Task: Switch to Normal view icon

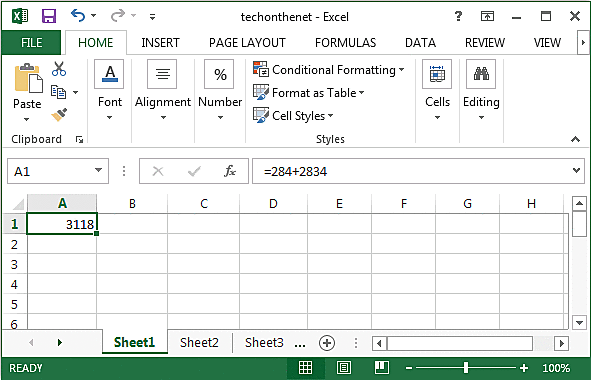Action: coord(305,368)
